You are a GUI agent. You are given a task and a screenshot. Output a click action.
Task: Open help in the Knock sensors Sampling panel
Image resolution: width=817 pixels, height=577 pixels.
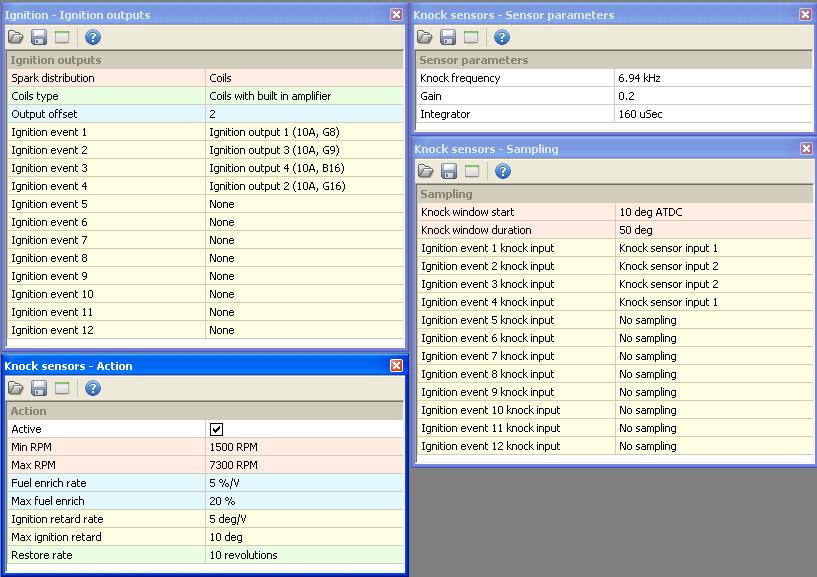click(503, 172)
